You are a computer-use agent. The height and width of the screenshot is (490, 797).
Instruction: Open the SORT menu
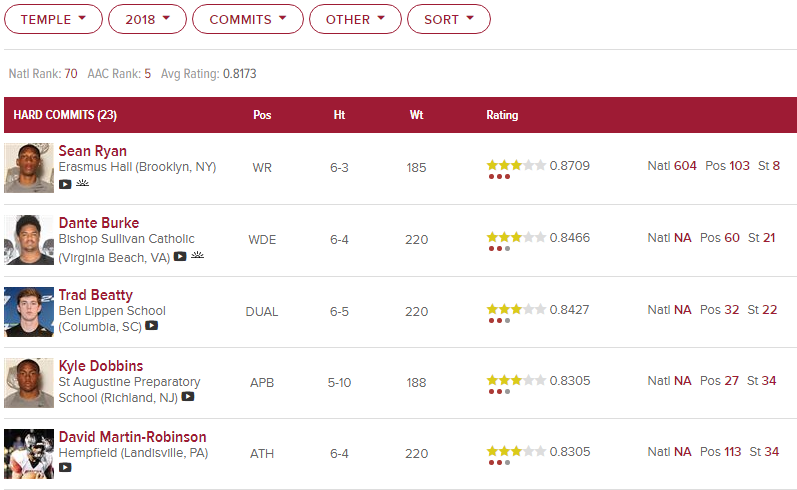[449, 19]
